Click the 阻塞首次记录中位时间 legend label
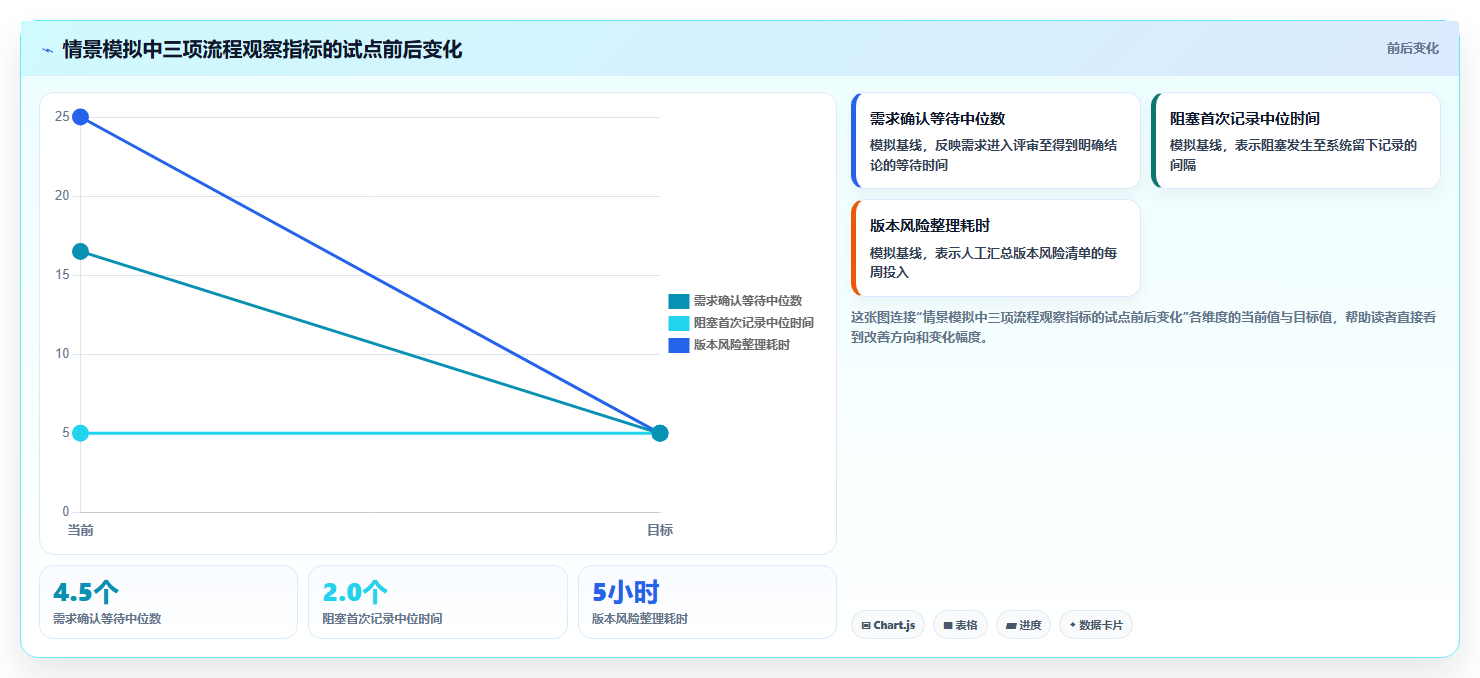The width and height of the screenshot is (1480, 678). (754, 323)
